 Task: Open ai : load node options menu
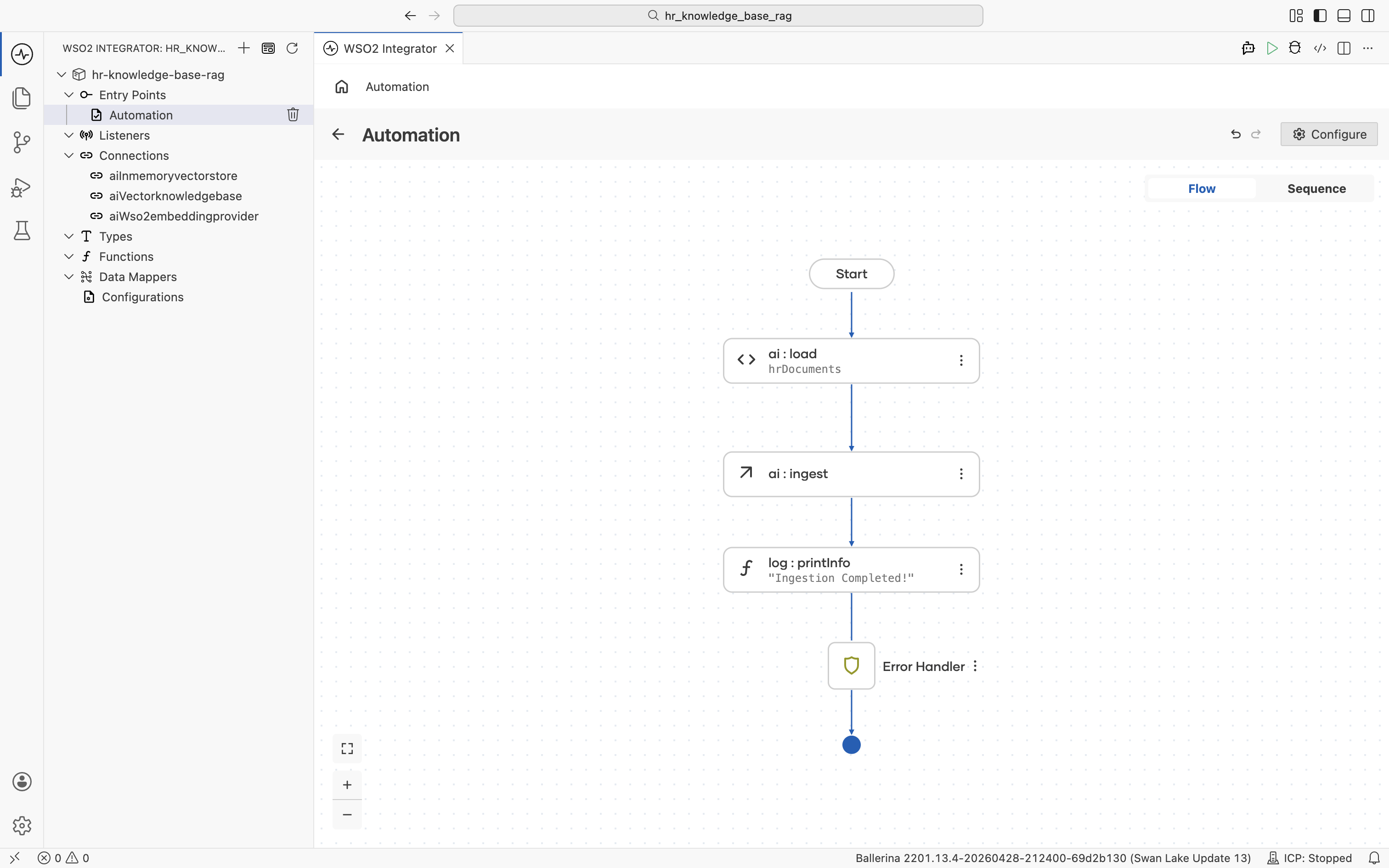pos(961,361)
